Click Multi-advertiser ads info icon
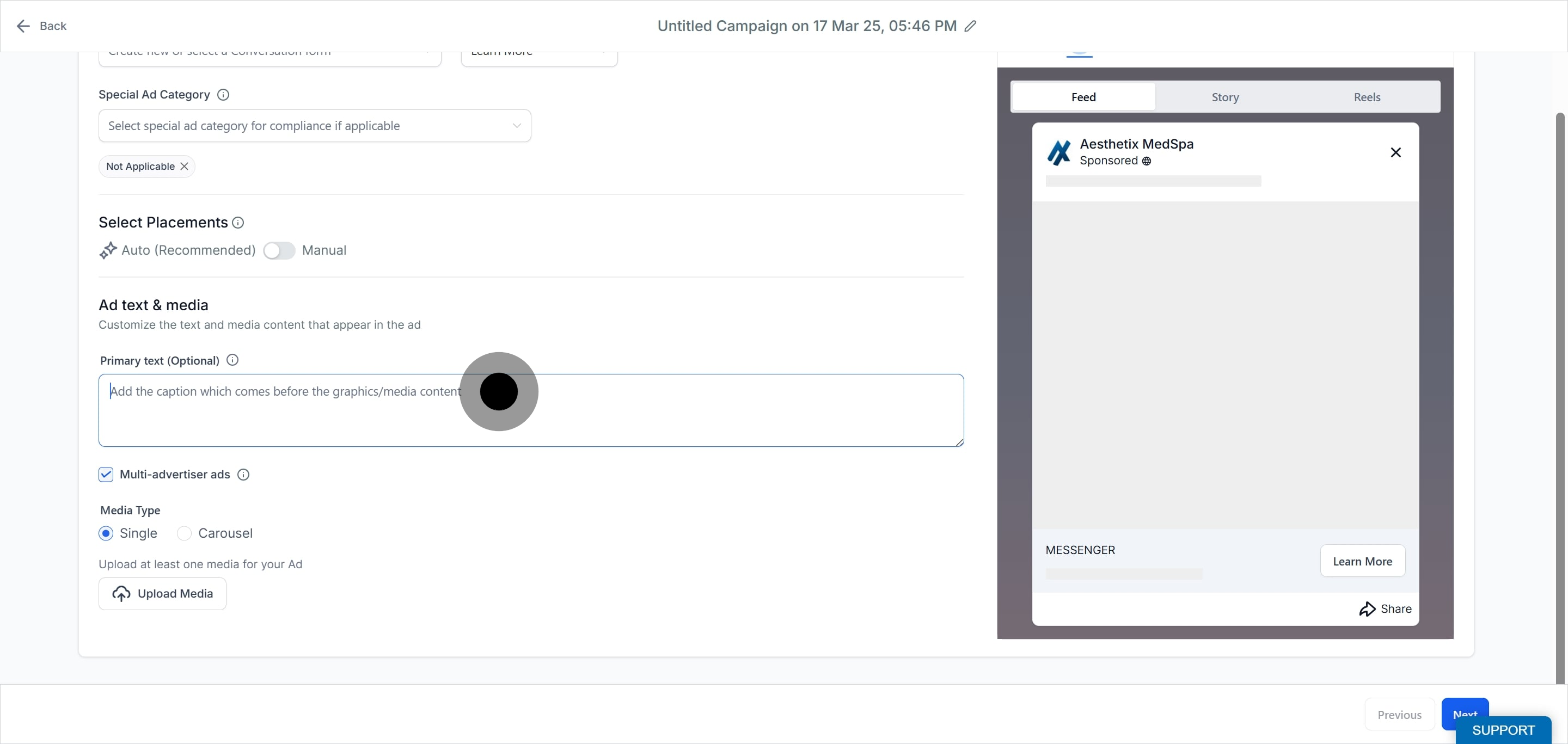The width and height of the screenshot is (1568, 744). (x=243, y=475)
